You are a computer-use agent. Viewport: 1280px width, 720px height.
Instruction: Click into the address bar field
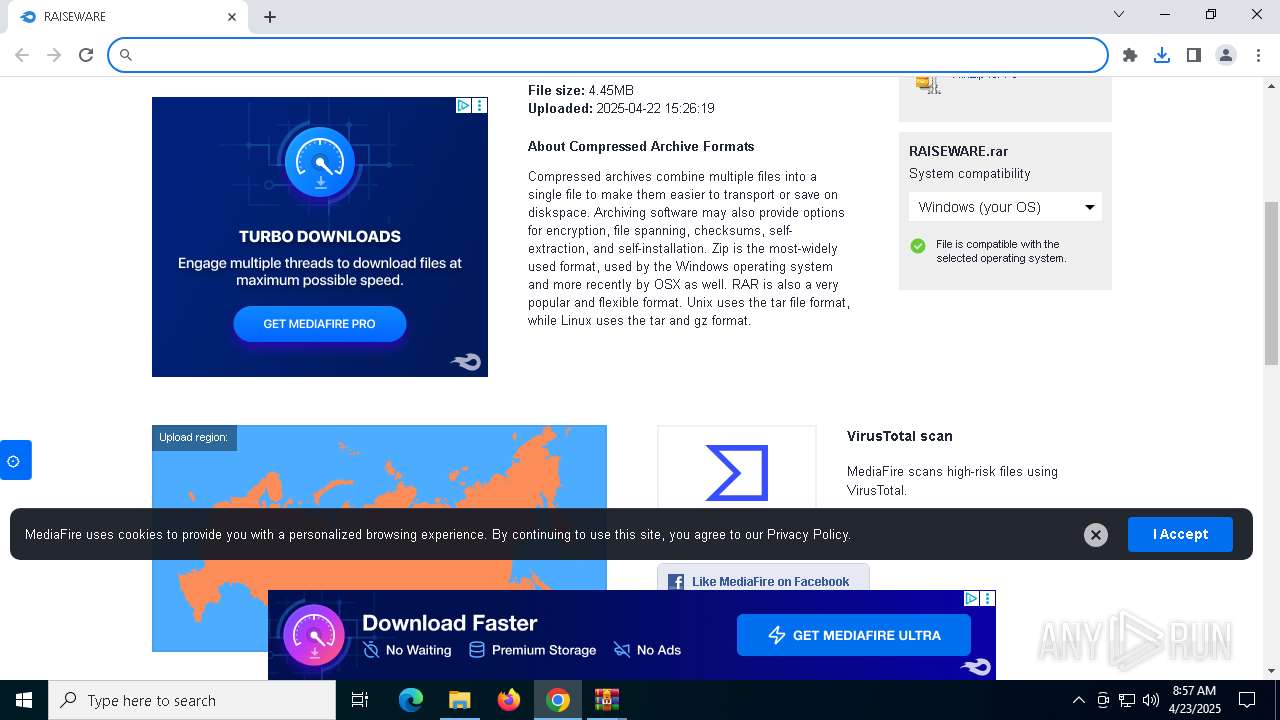tap(608, 55)
